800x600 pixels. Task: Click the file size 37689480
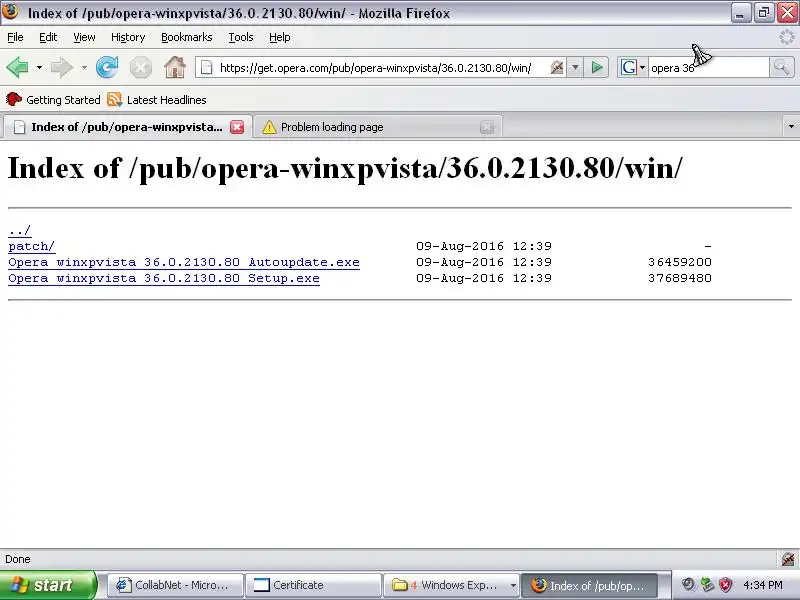680,278
